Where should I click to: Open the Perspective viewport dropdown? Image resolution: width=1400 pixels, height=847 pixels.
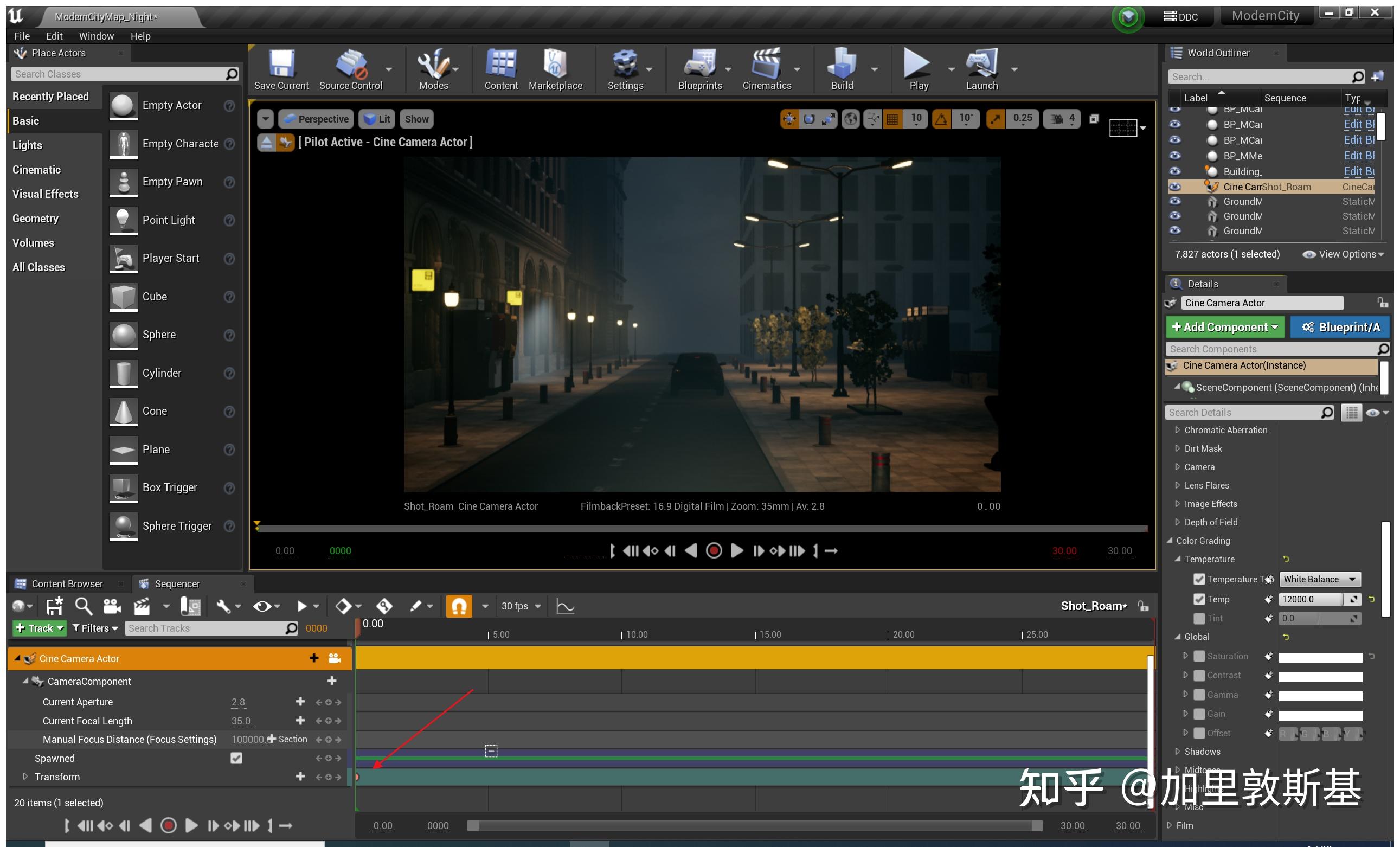tap(316, 119)
